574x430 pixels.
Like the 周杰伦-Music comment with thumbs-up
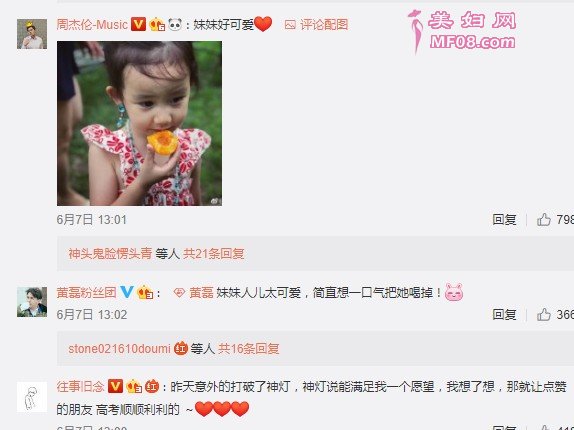[x=544, y=220]
